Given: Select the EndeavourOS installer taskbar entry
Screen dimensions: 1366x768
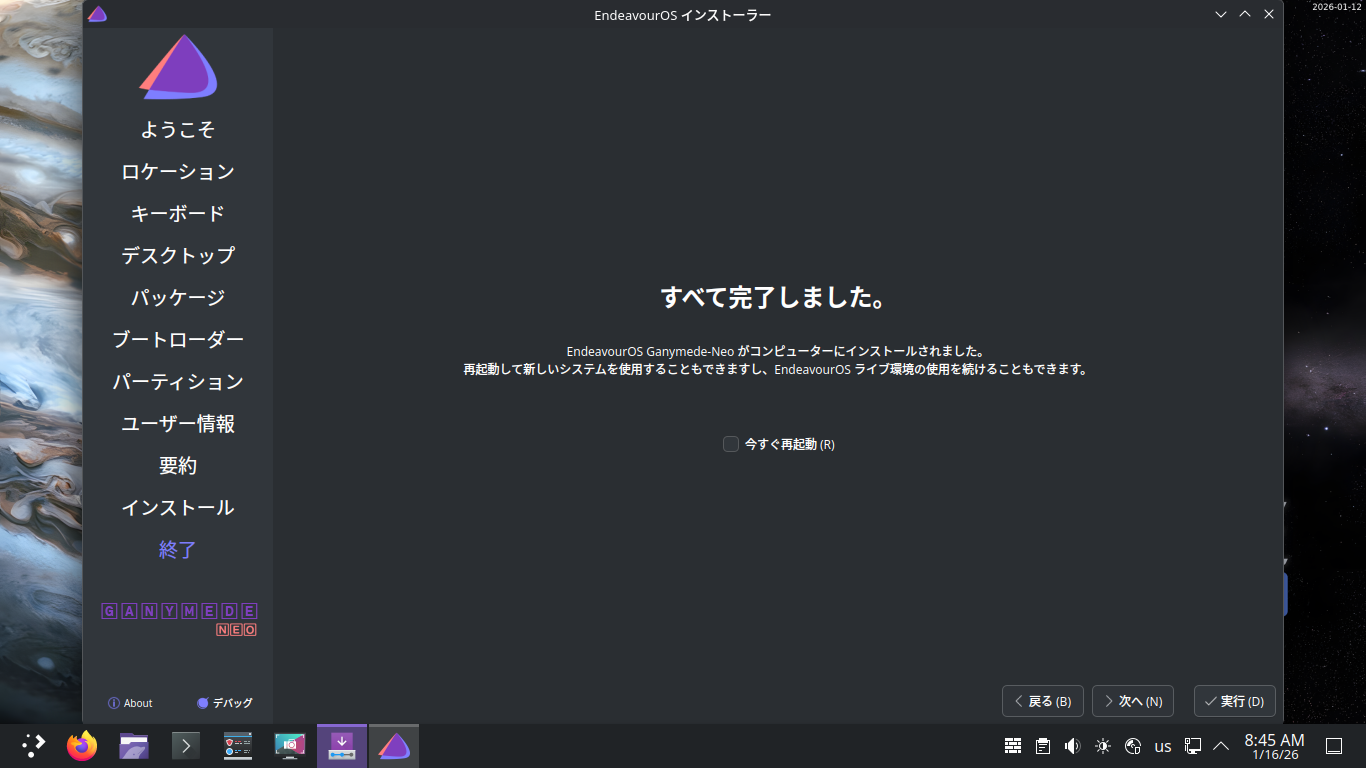Looking at the screenshot, I should point(394,745).
